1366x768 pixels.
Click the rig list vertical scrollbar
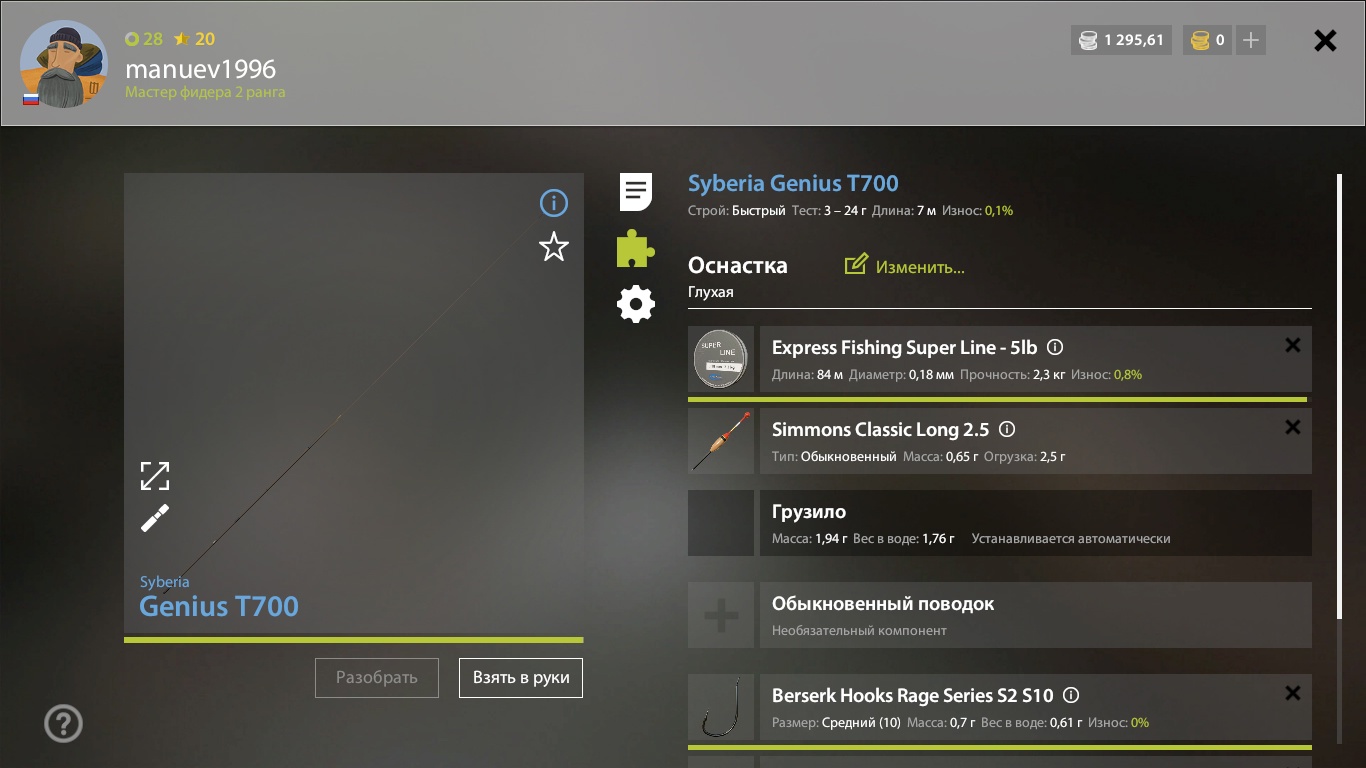1339,400
